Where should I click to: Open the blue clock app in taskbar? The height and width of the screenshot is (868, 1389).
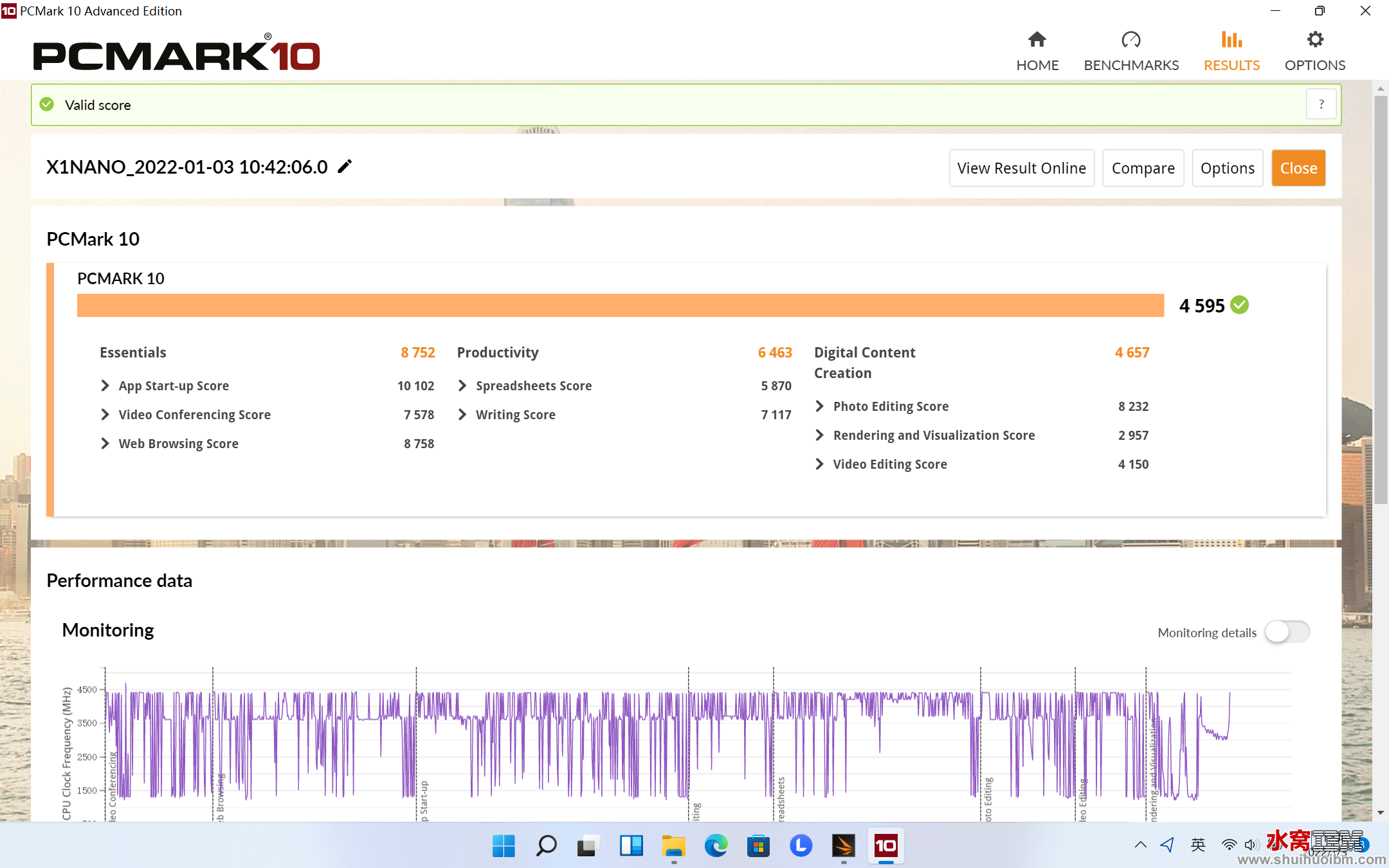[801, 845]
